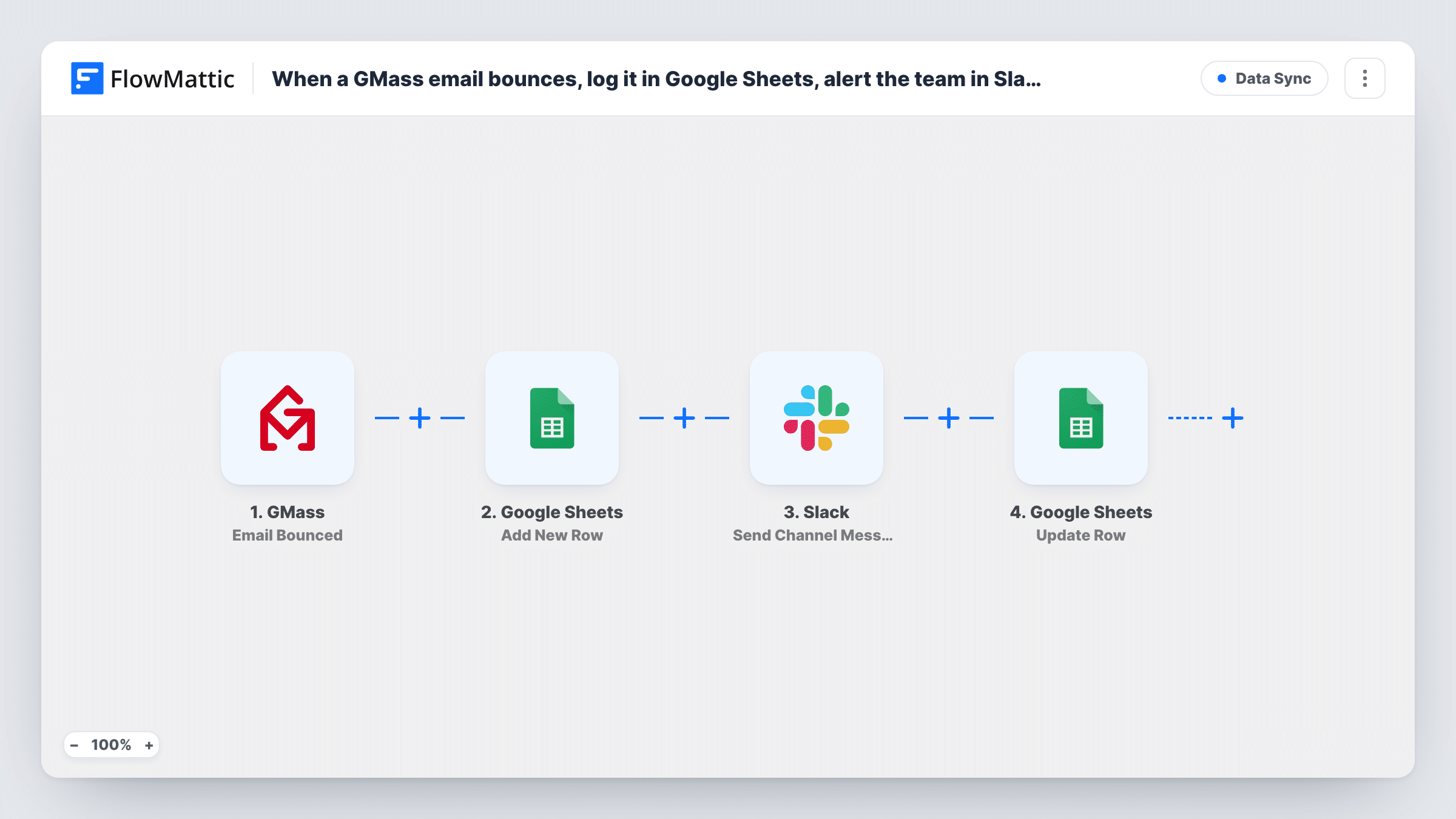The height and width of the screenshot is (819, 1456).
Task: Click the workflow title text
Action: [x=656, y=79]
